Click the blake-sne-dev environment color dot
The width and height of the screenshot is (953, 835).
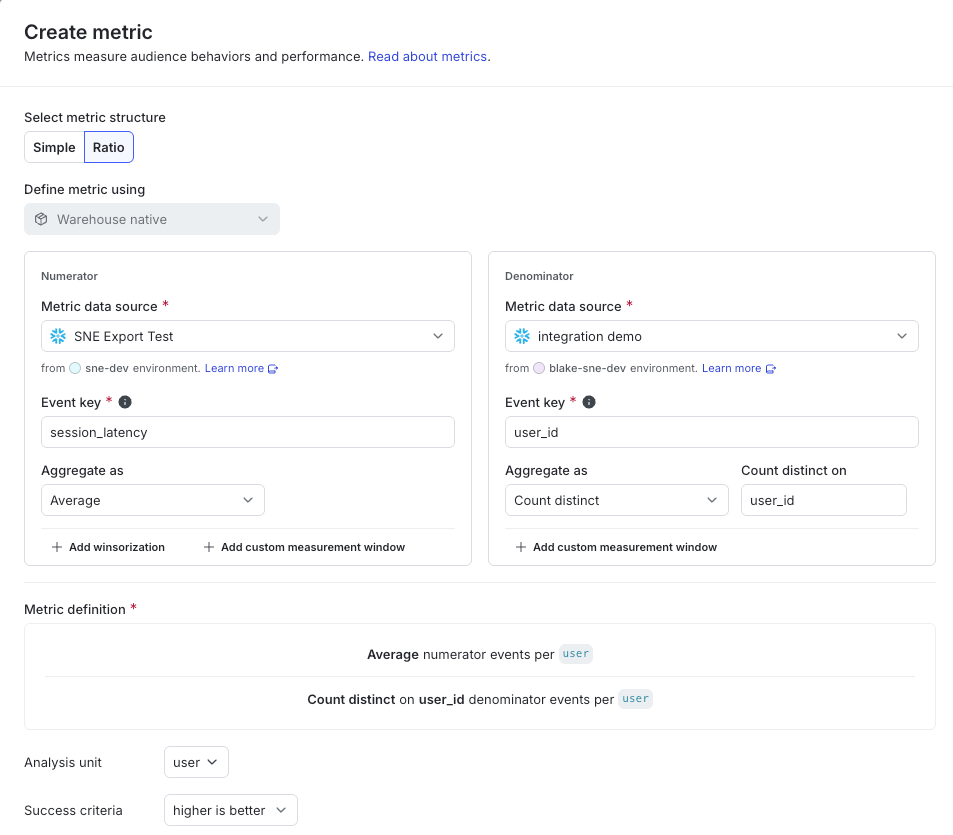(x=538, y=368)
